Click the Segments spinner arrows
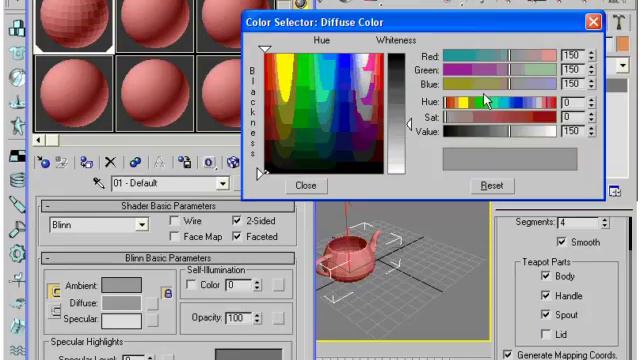Image resolution: width=640 pixels, height=360 pixels. pyautogui.click(x=605, y=222)
